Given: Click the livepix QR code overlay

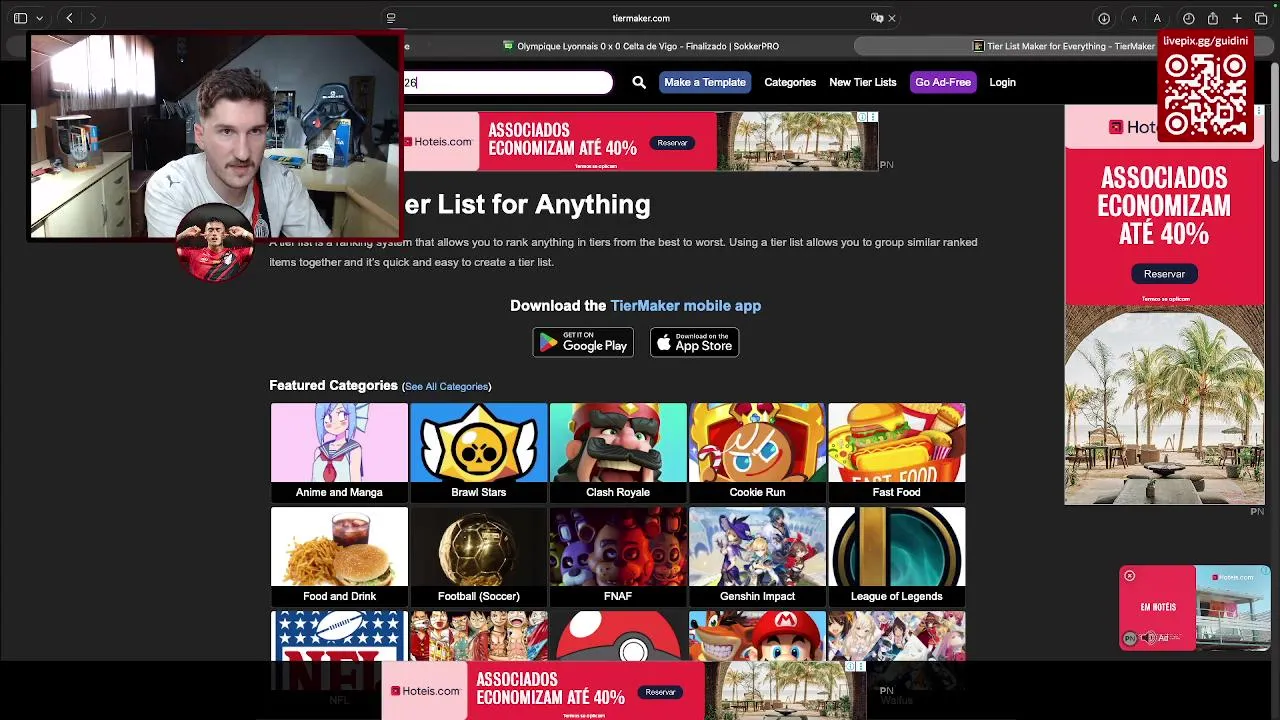Looking at the screenshot, I should click(1205, 96).
